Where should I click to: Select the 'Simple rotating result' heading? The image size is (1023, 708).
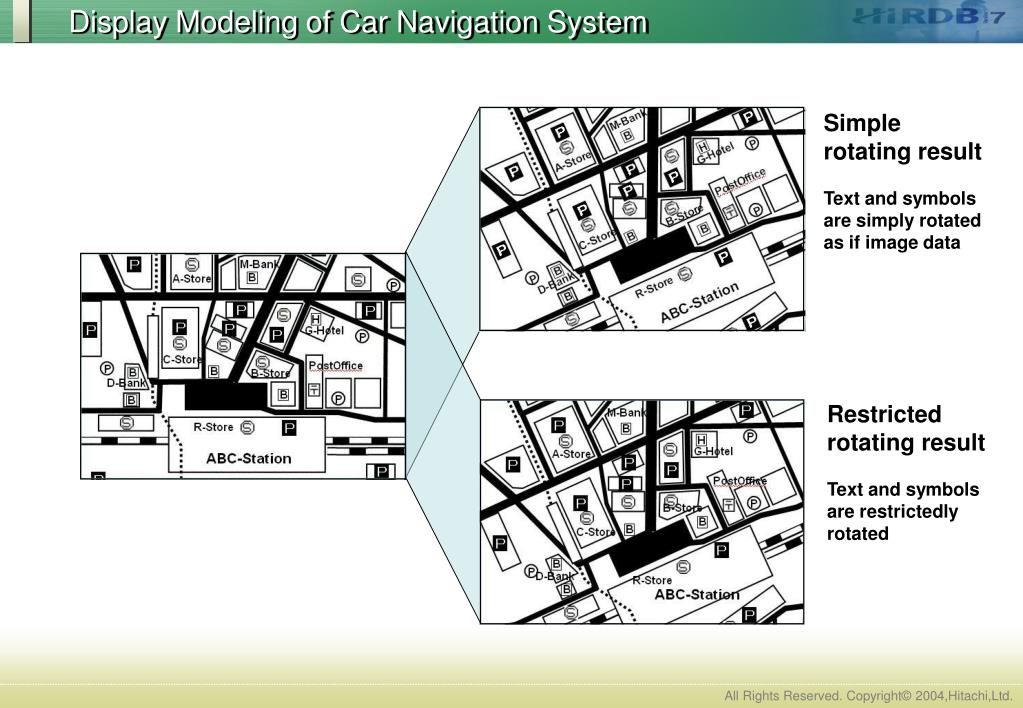coord(902,137)
